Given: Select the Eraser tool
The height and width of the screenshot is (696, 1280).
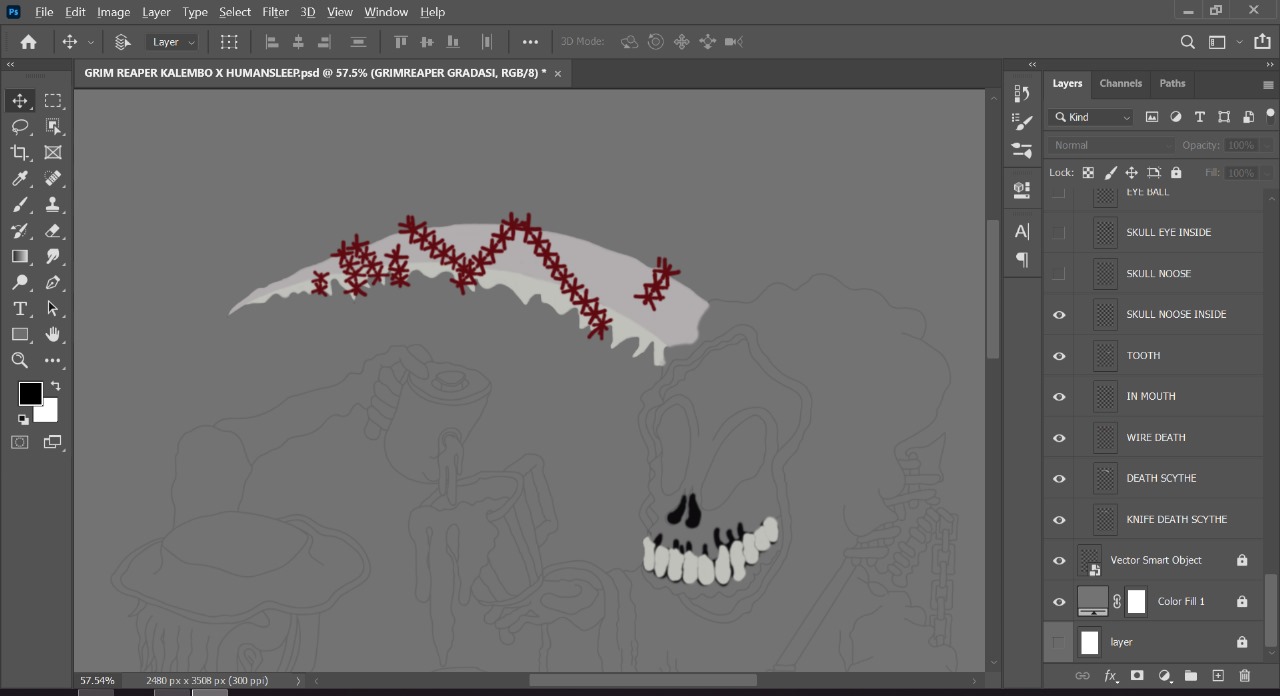Looking at the screenshot, I should (53, 231).
